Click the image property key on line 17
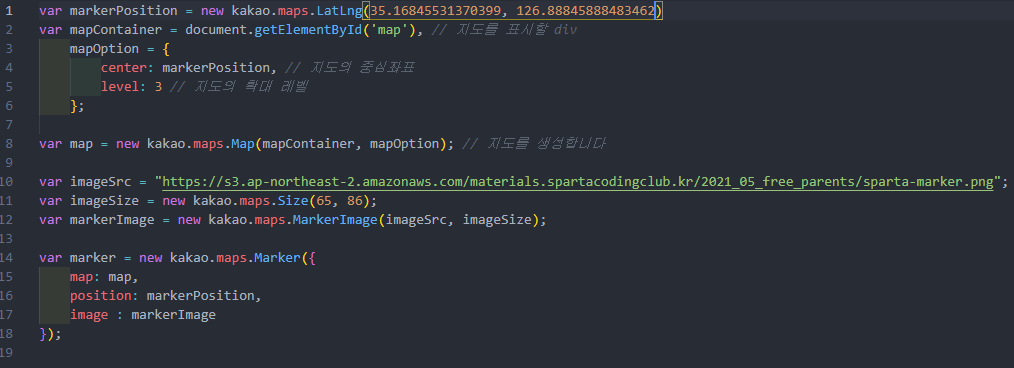 (89, 315)
